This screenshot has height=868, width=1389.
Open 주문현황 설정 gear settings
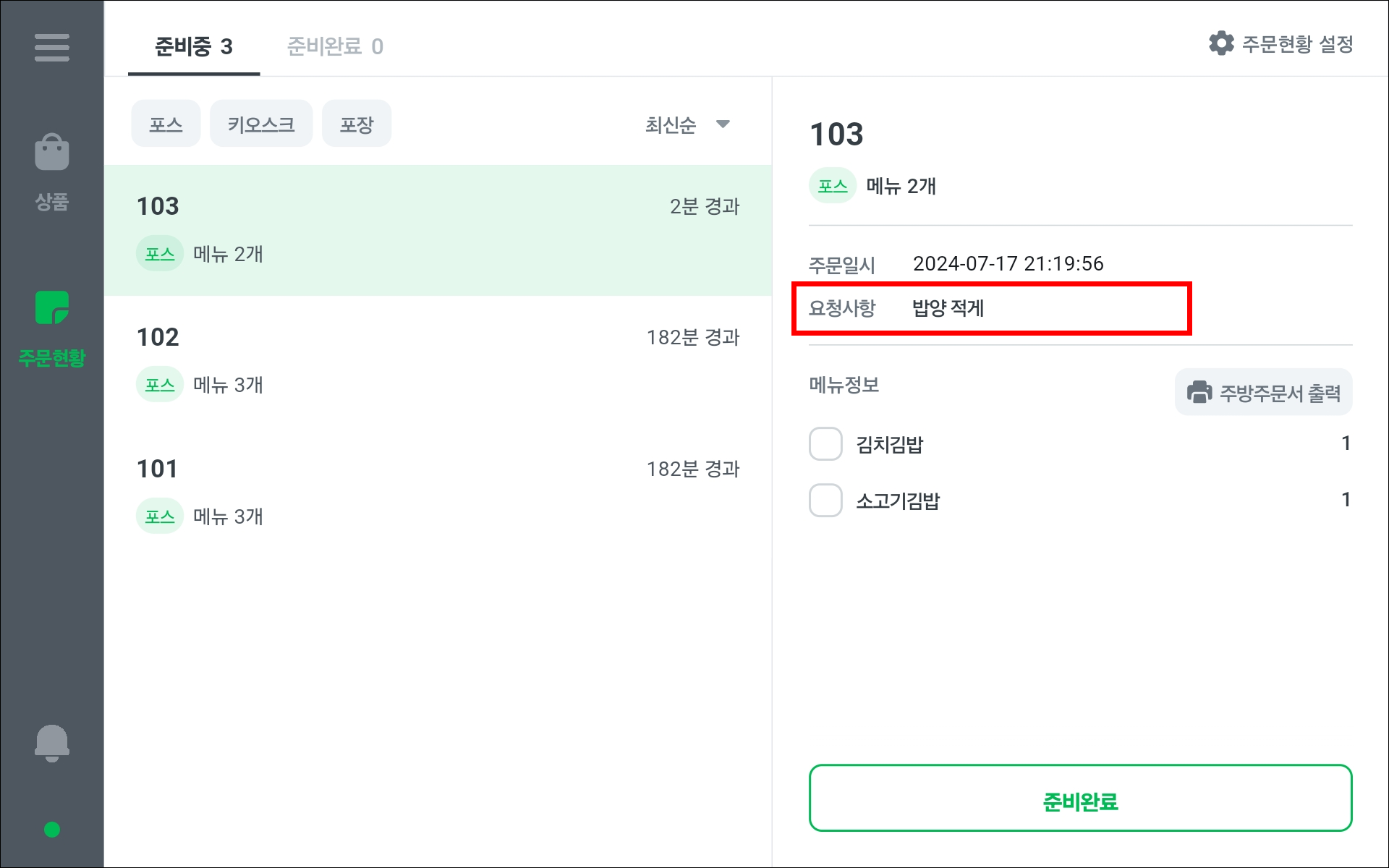1221,44
